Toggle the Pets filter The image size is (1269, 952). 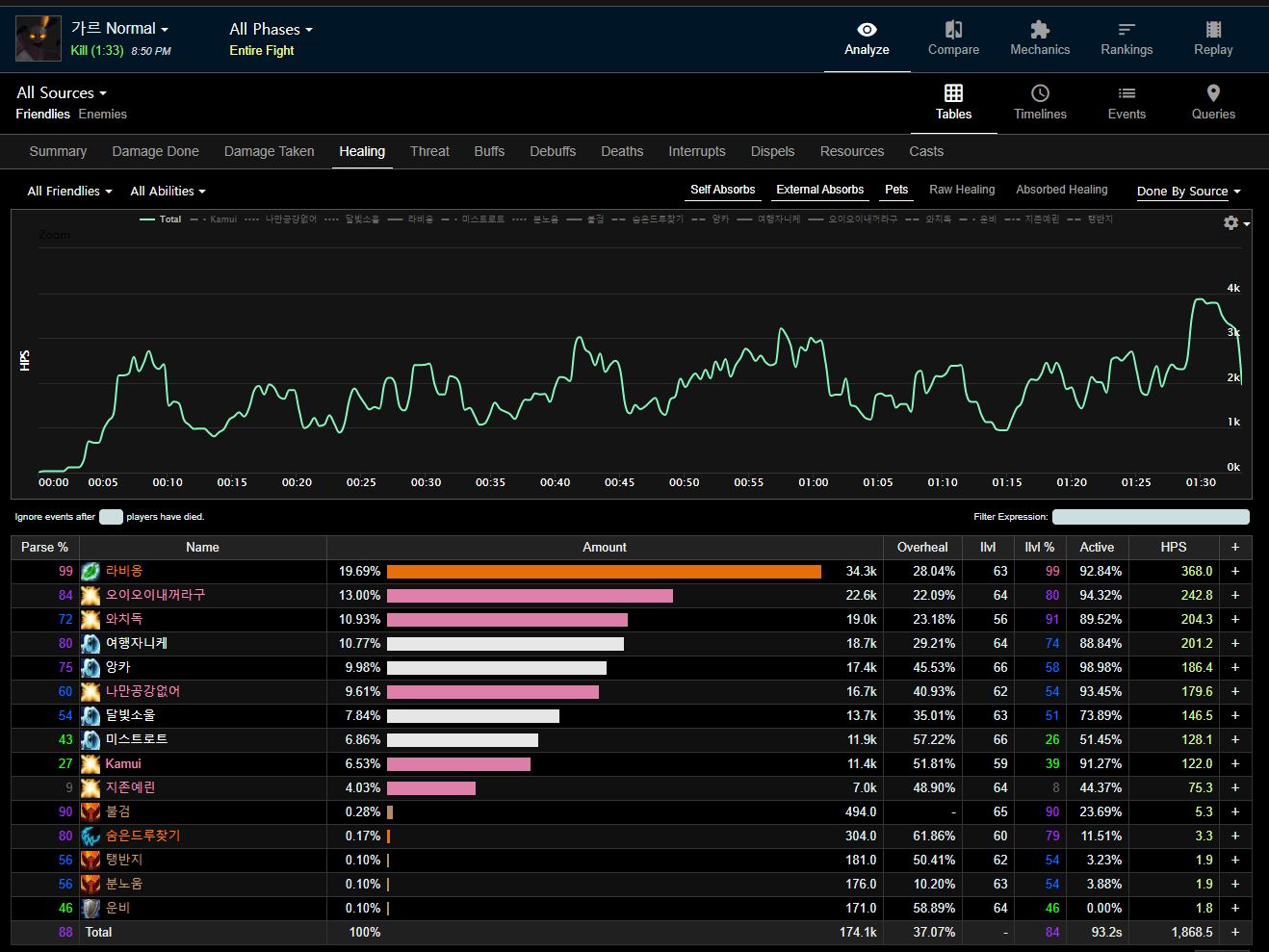click(896, 190)
